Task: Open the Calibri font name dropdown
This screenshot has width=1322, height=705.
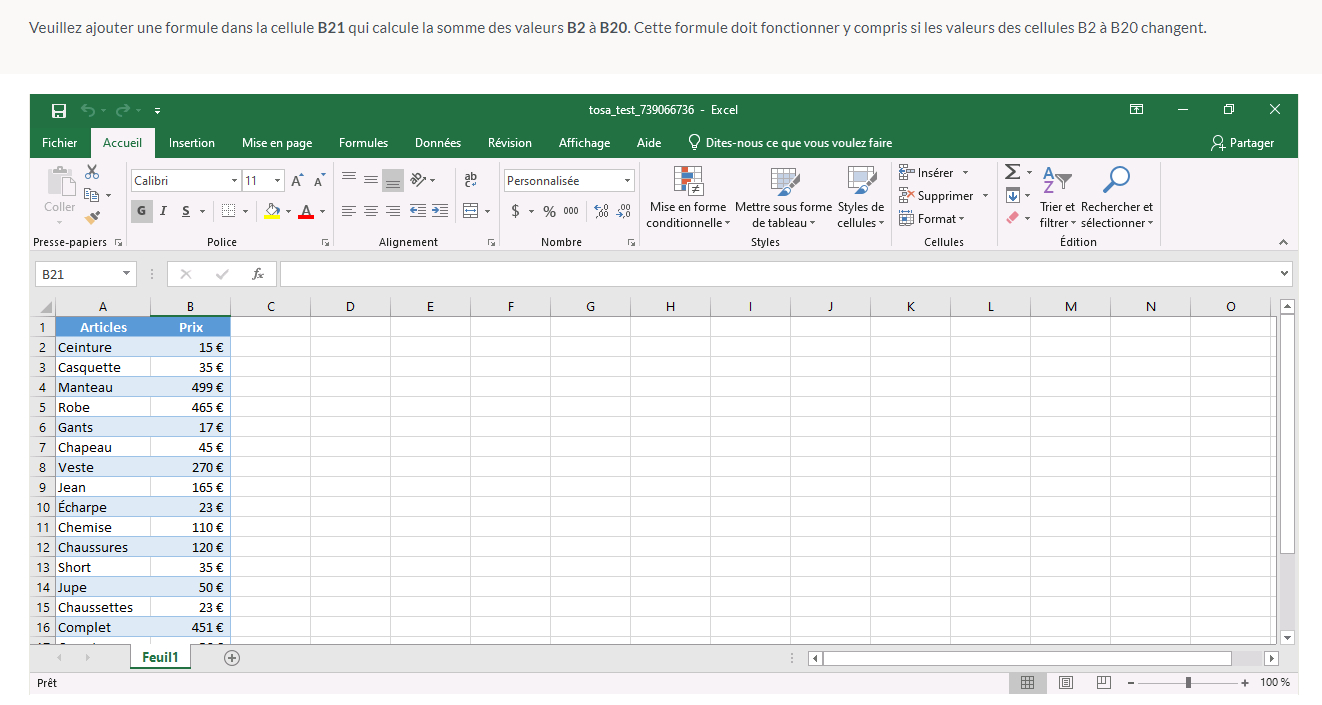Action: pyautogui.click(x=234, y=181)
